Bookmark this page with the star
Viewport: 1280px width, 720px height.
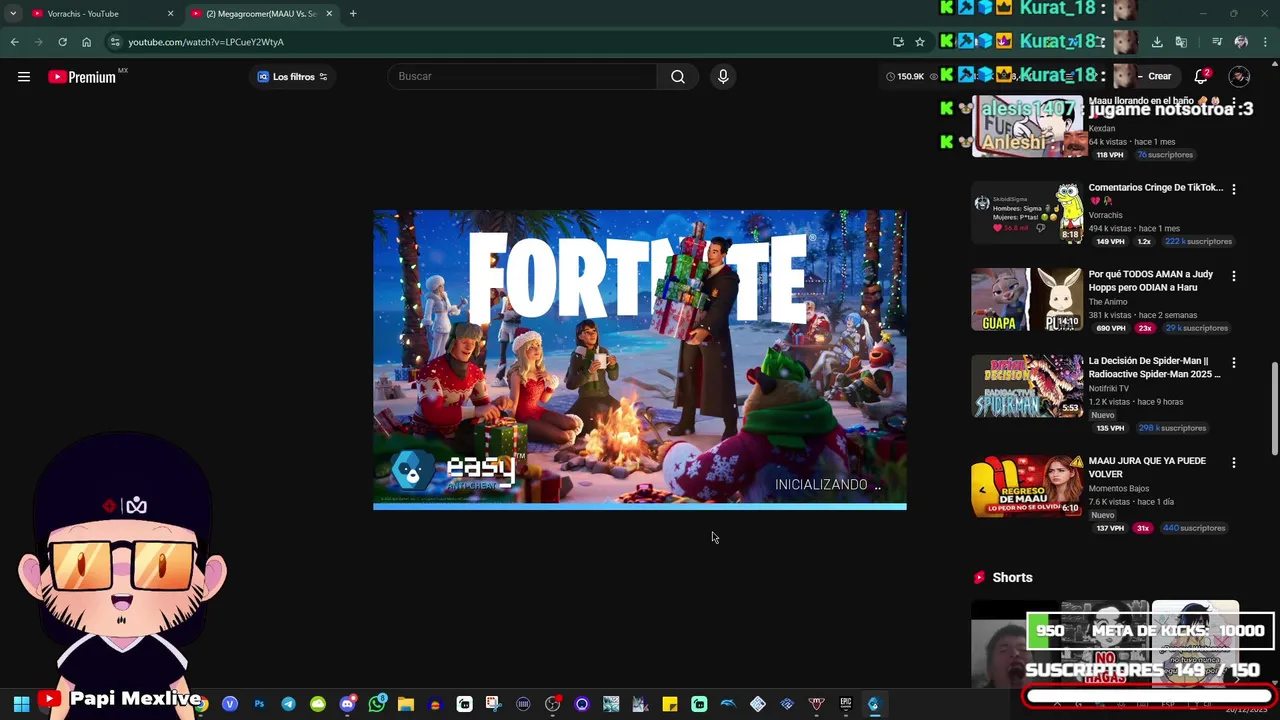(920, 42)
